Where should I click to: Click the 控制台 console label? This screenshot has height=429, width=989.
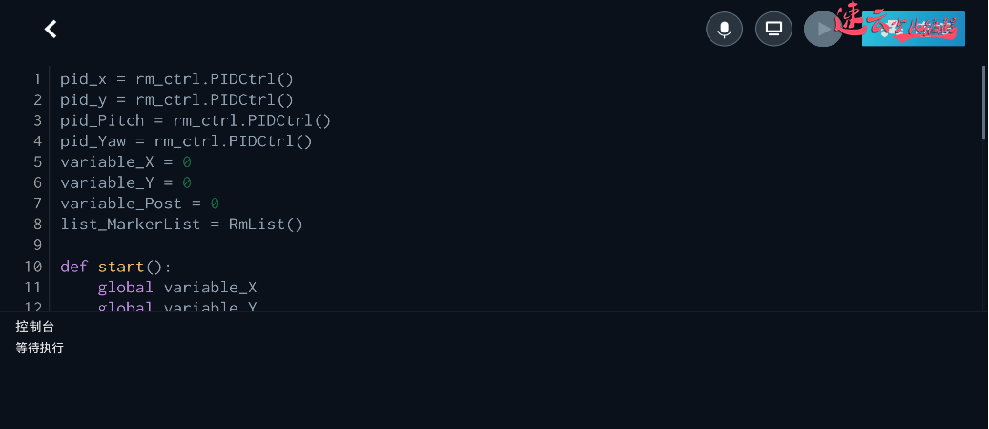(x=35, y=326)
